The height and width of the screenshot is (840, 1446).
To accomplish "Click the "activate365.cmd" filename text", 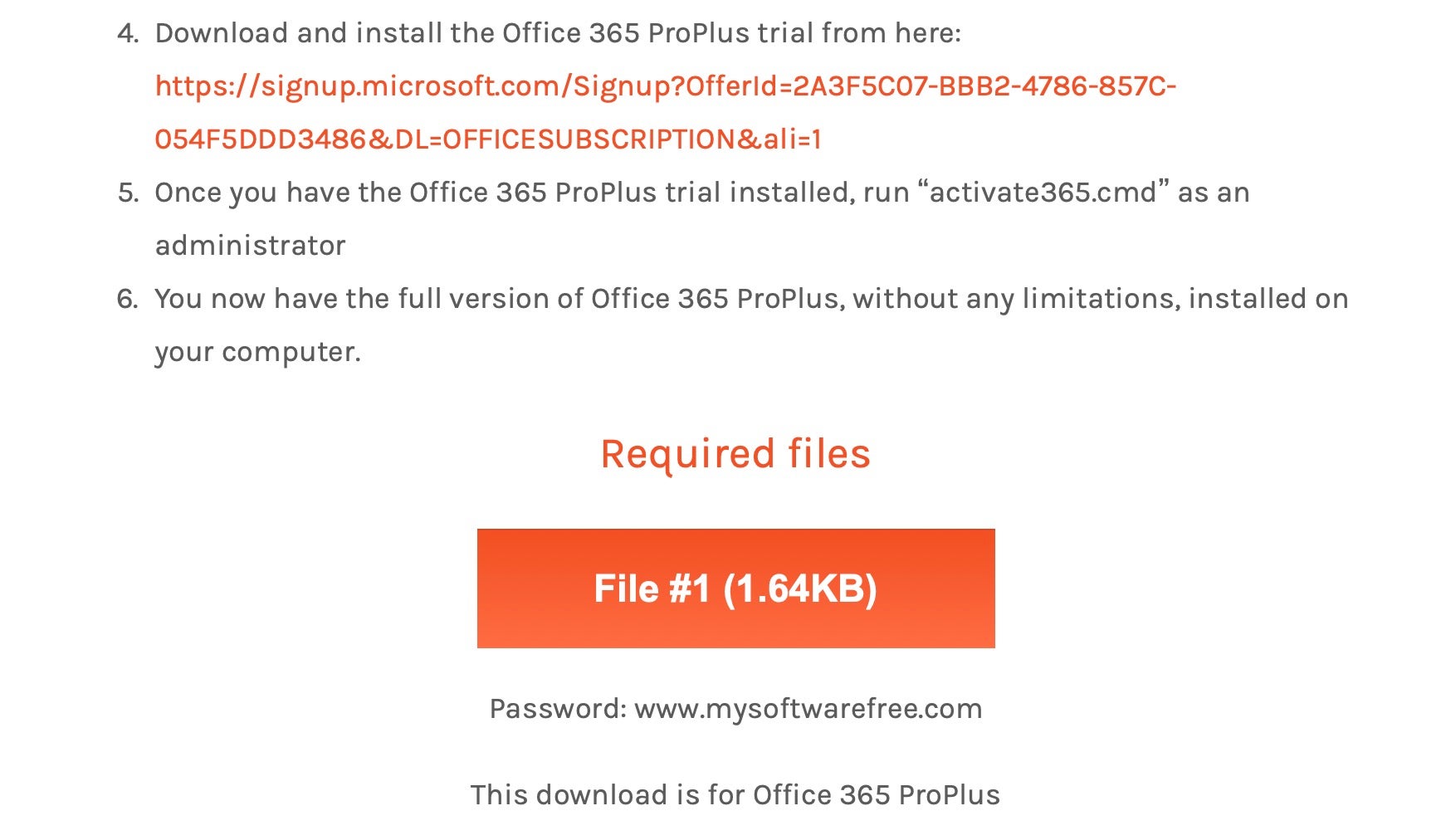I will coord(1043,193).
